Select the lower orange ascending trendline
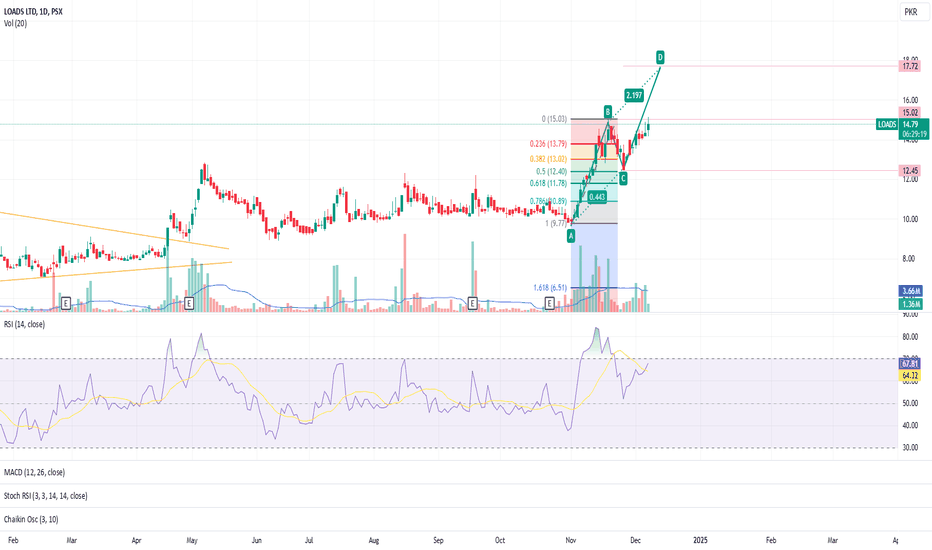 tap(116, 271)
